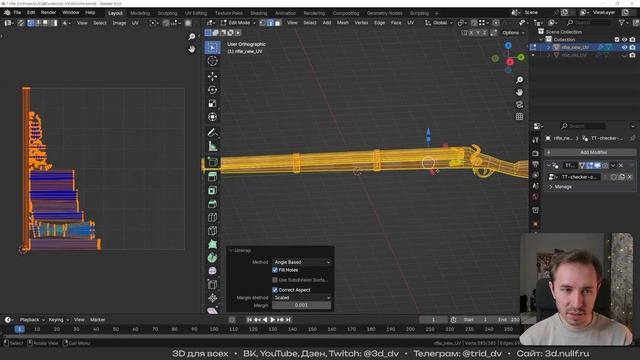Switch to vertex select mode
The image size is (640, 360).
pyautogui.click(x=263, y=23)
